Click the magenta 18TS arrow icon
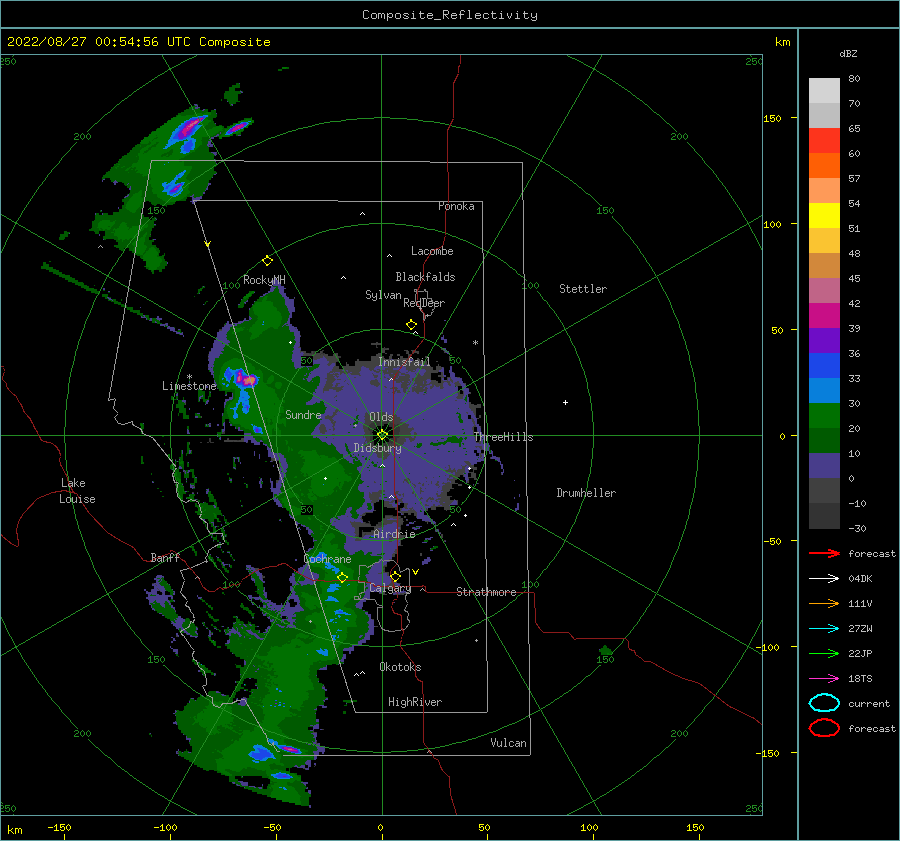 tap(824, 679)
